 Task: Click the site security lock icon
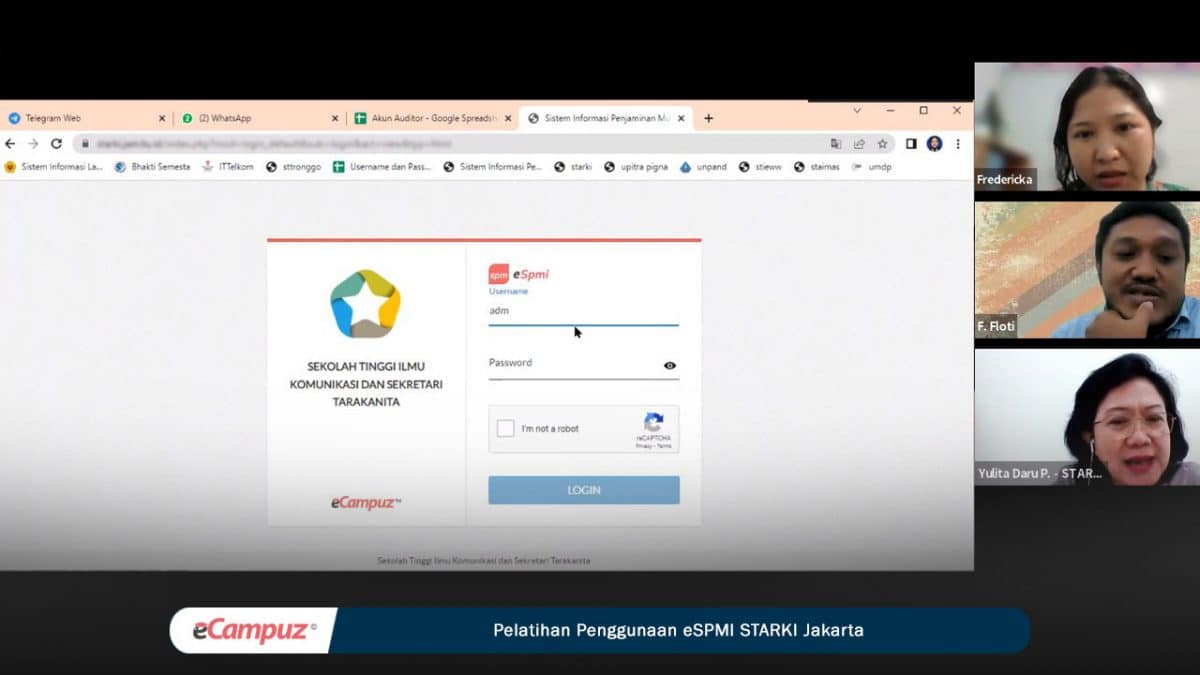[x=84, y=144]
